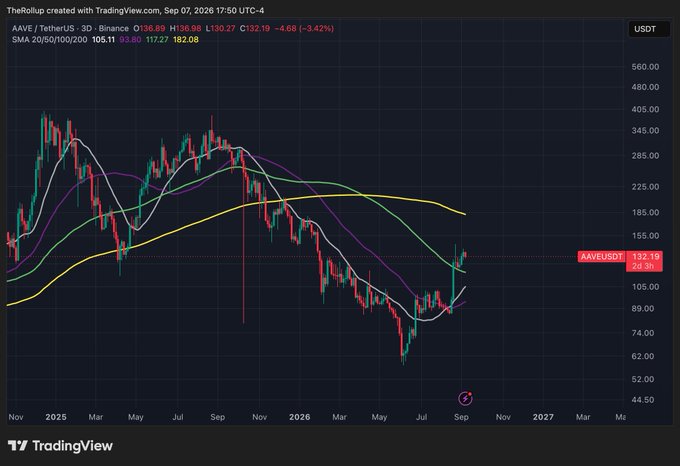
Task: Click the AAVEUSDT price label tag
Action: [x=601, y=257]
